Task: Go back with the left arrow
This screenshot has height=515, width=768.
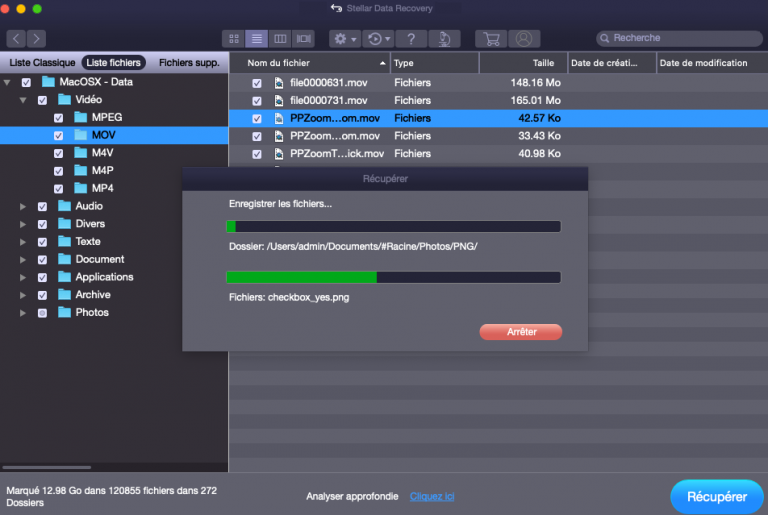Action: pos(16,39)
